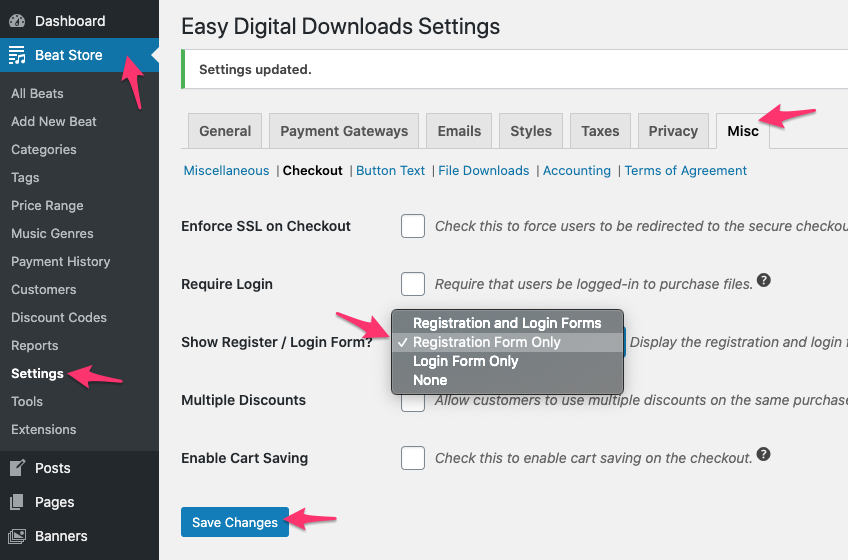The image size is (848, 560).
Task: Check the Enable Cart Saving box
Action: (413, 458)
